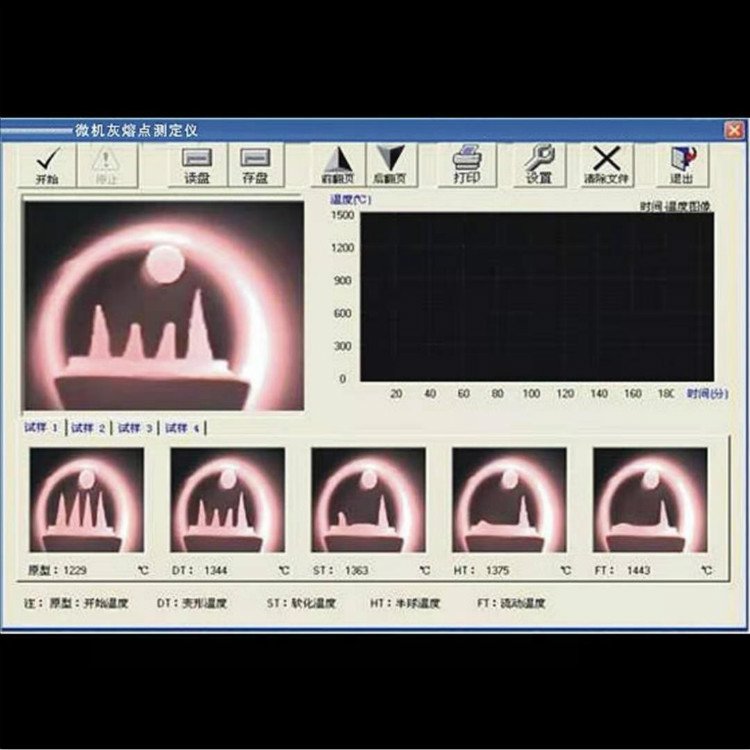Switch to the 试样 2 tab
The width and height of the screenshot is (750, 750).
(89, 428)
